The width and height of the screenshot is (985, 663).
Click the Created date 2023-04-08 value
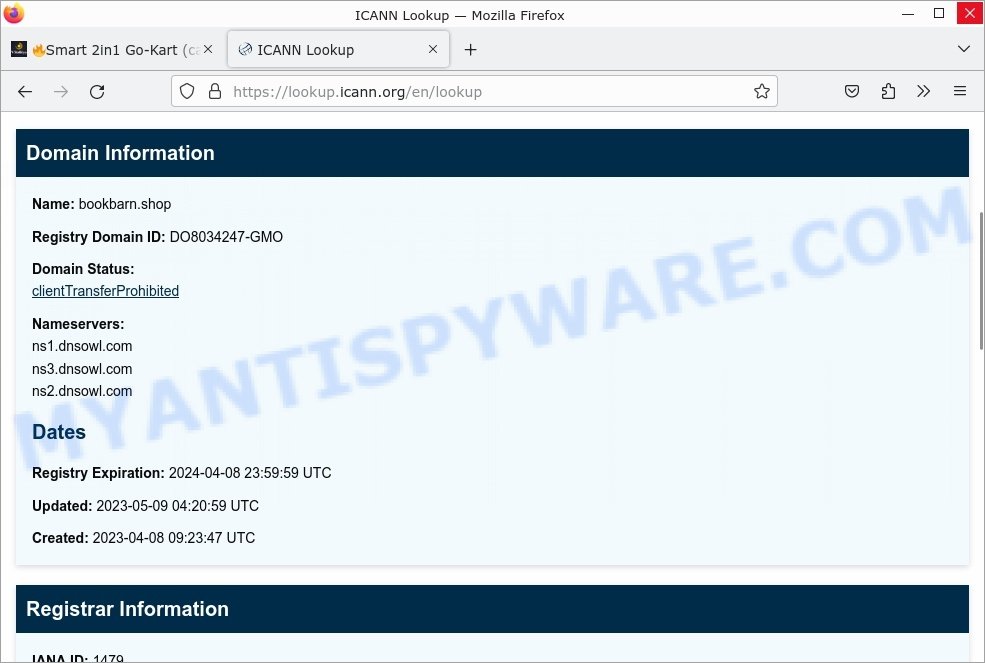(174, 538)
